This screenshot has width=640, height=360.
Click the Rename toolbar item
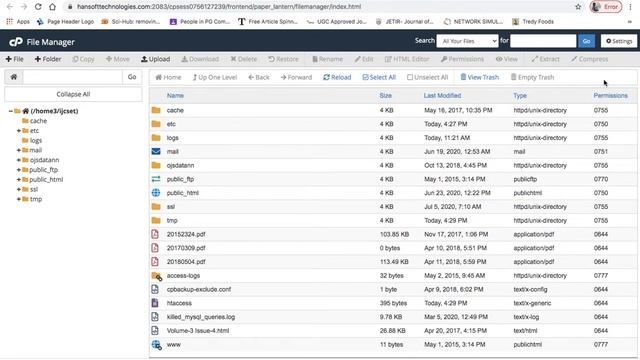click(x=328, y=59)
